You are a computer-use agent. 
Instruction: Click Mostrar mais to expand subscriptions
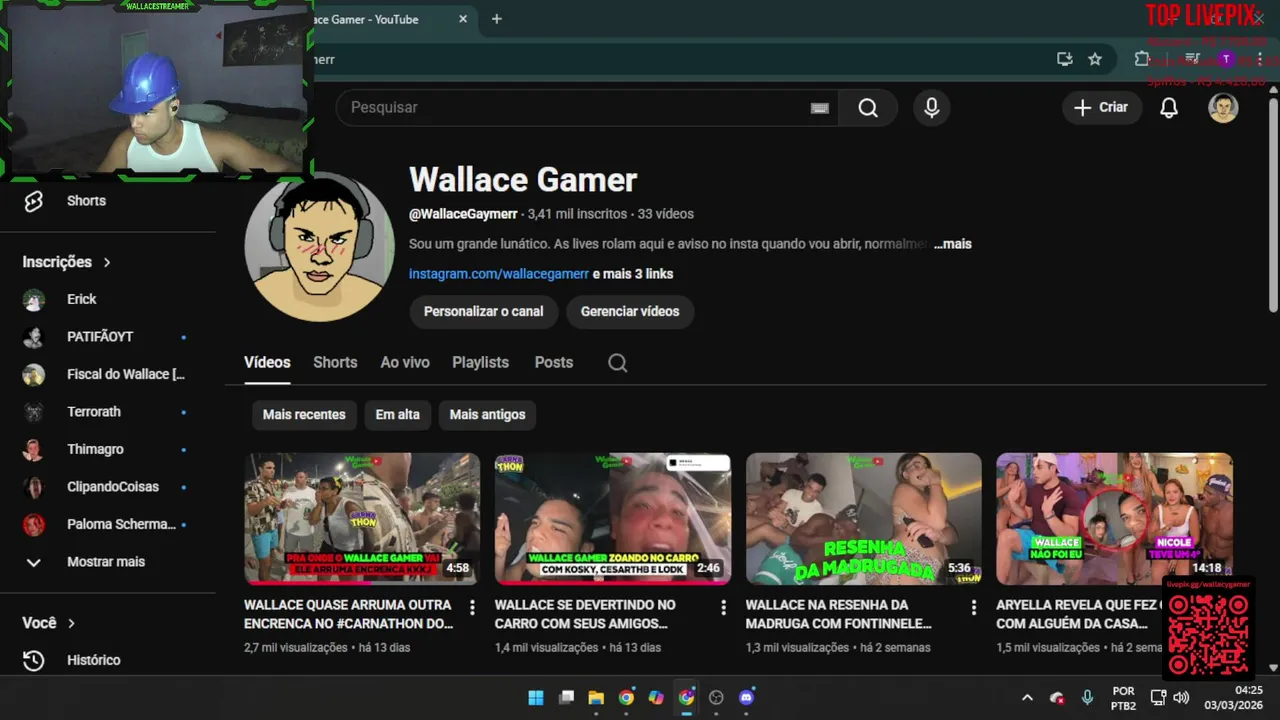(108, 562)
